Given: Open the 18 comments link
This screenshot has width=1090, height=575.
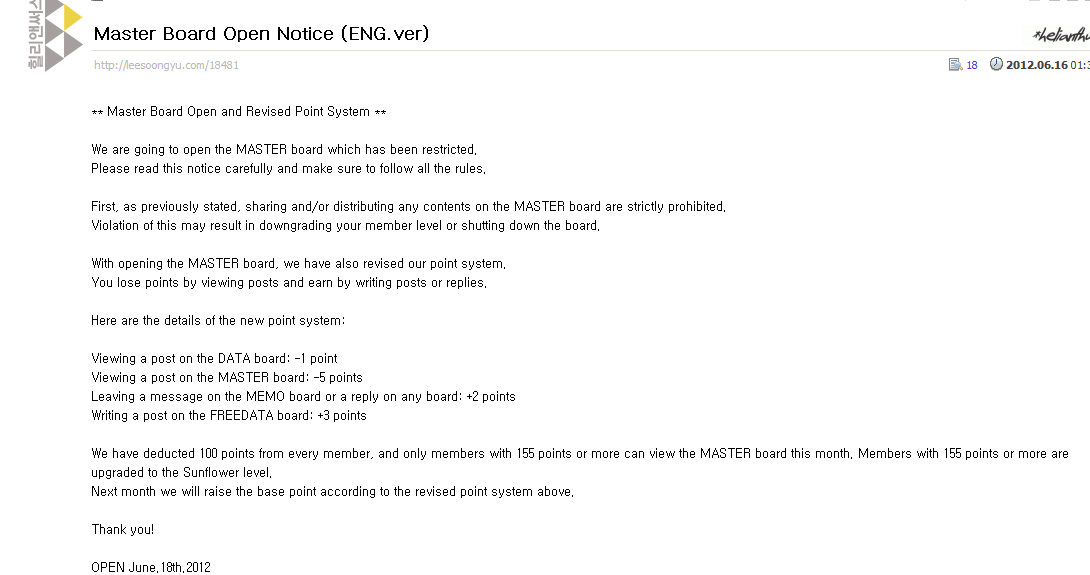Looking at the screenshot, I should tap(972, 65).
